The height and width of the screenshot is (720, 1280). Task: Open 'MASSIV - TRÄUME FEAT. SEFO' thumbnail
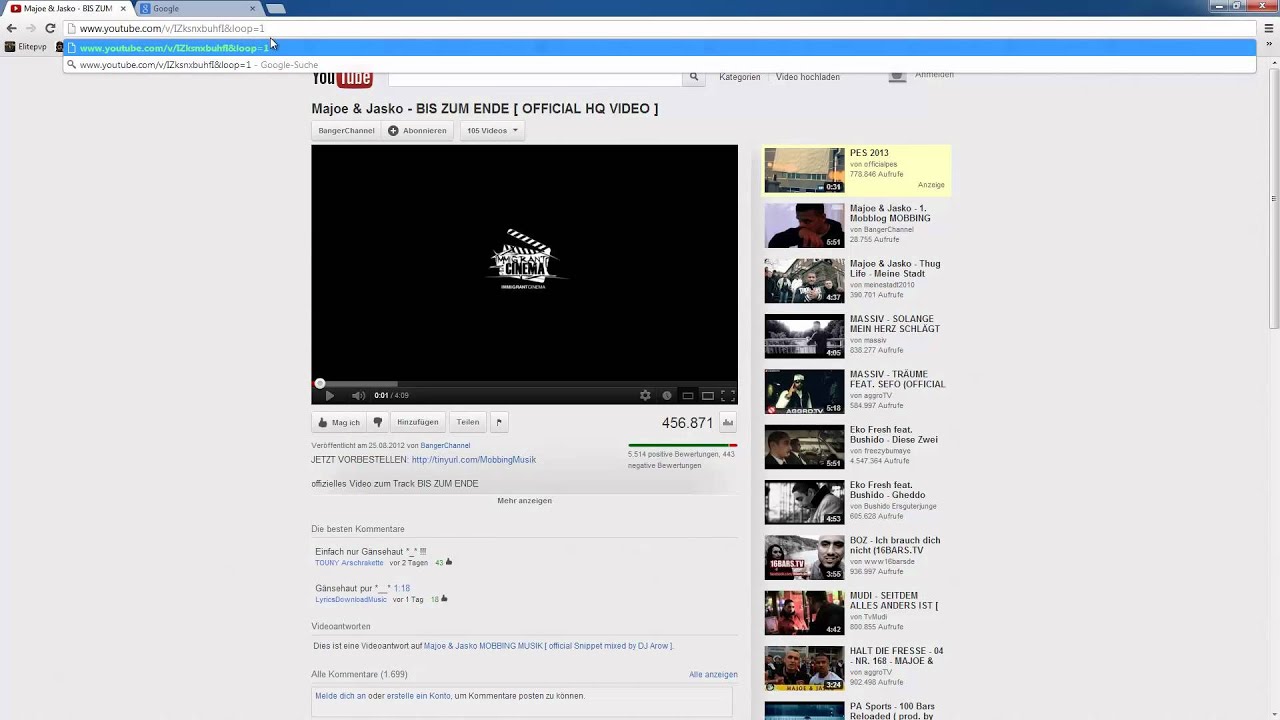tap(804, 391)
